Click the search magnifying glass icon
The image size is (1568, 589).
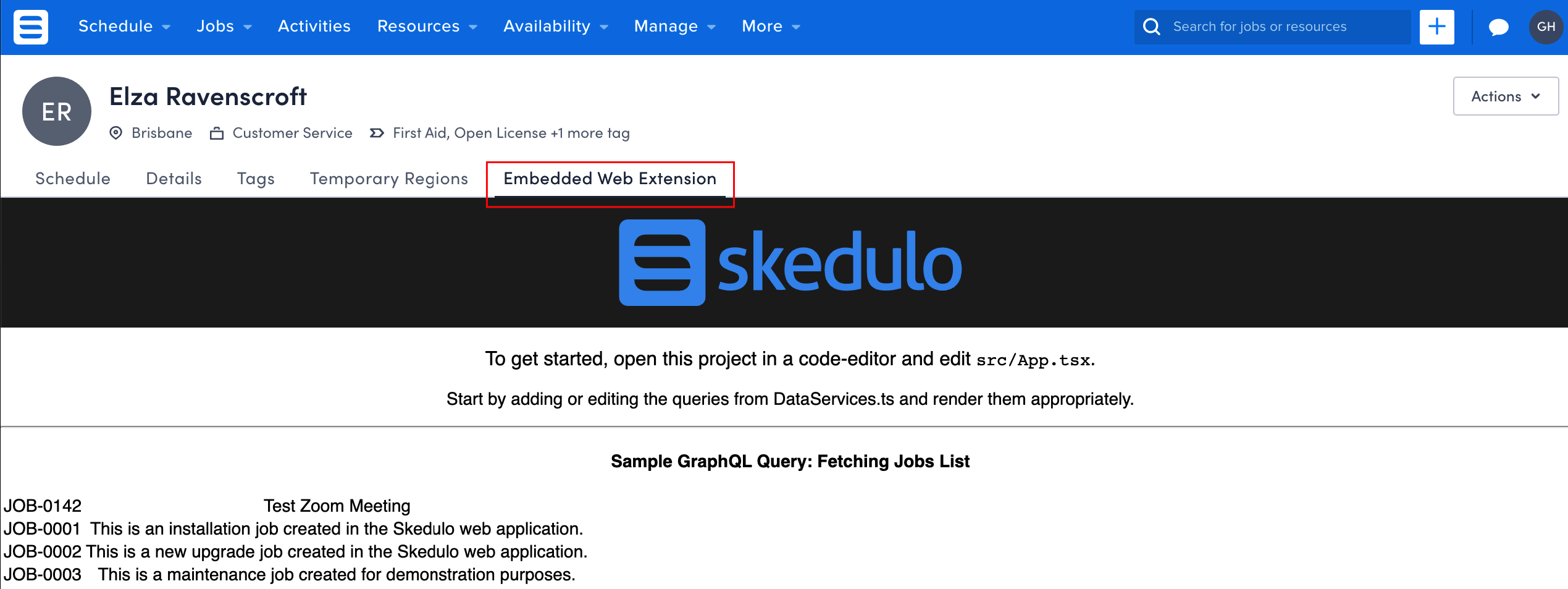[1152, 27]
